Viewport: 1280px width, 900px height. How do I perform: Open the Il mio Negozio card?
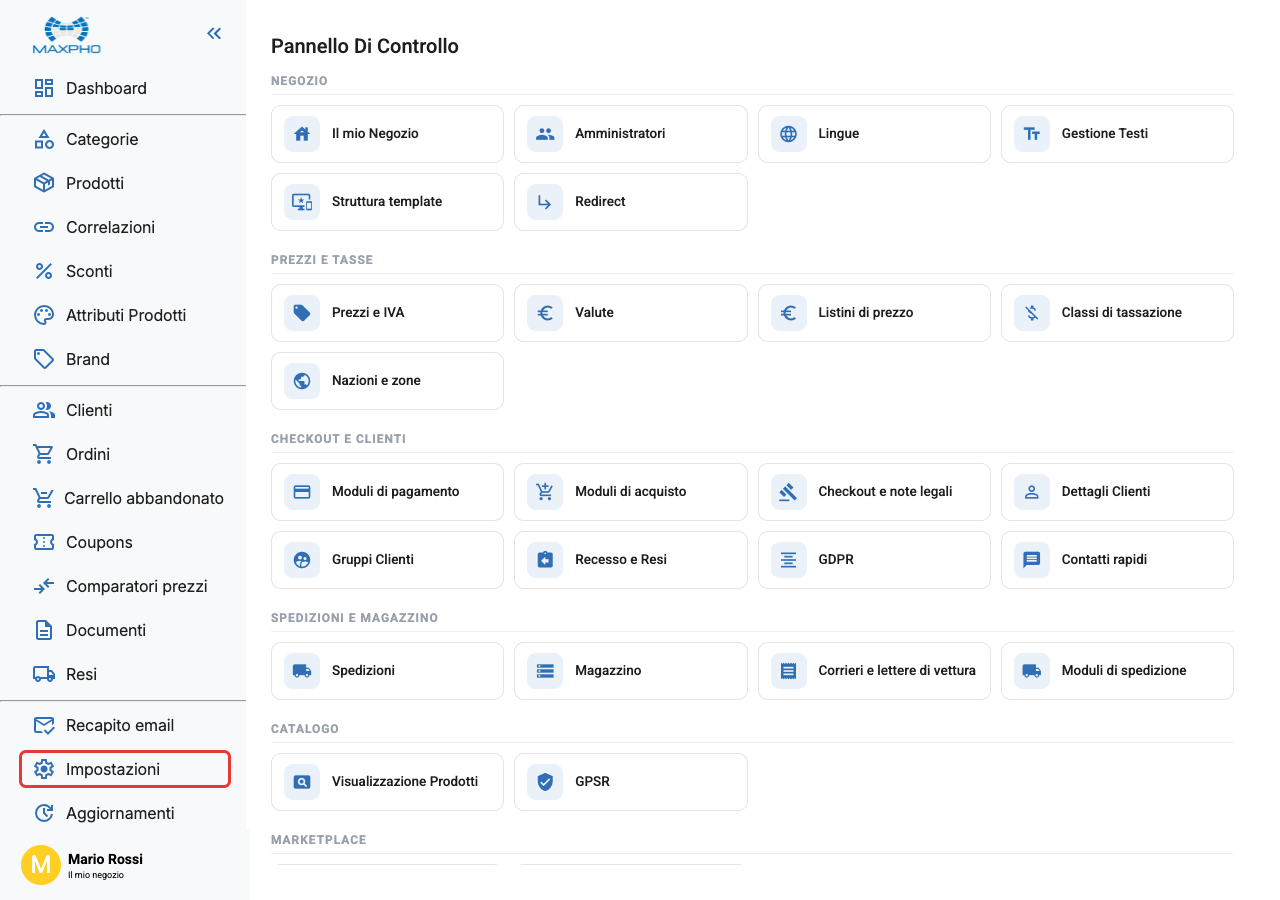tap(387, 134)
